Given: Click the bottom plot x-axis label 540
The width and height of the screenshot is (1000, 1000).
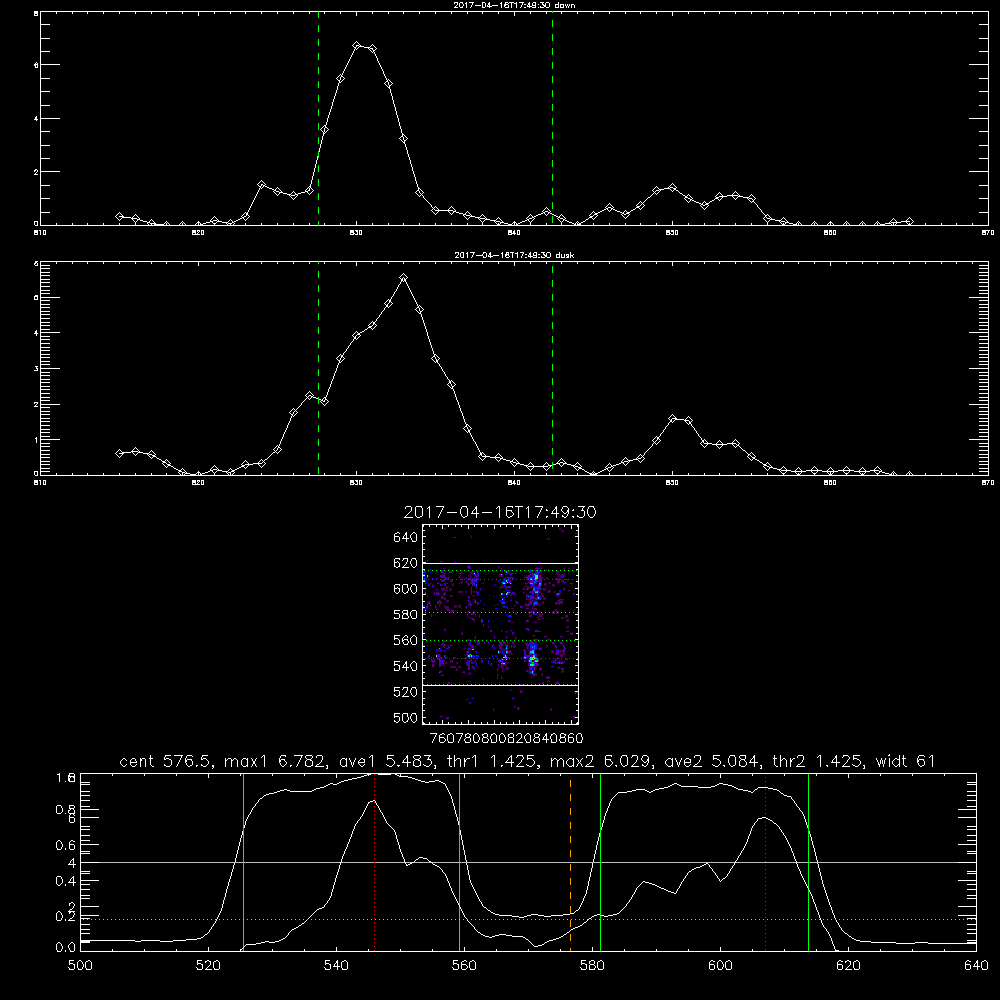Looking at the screenshot, I should [336, 966].
